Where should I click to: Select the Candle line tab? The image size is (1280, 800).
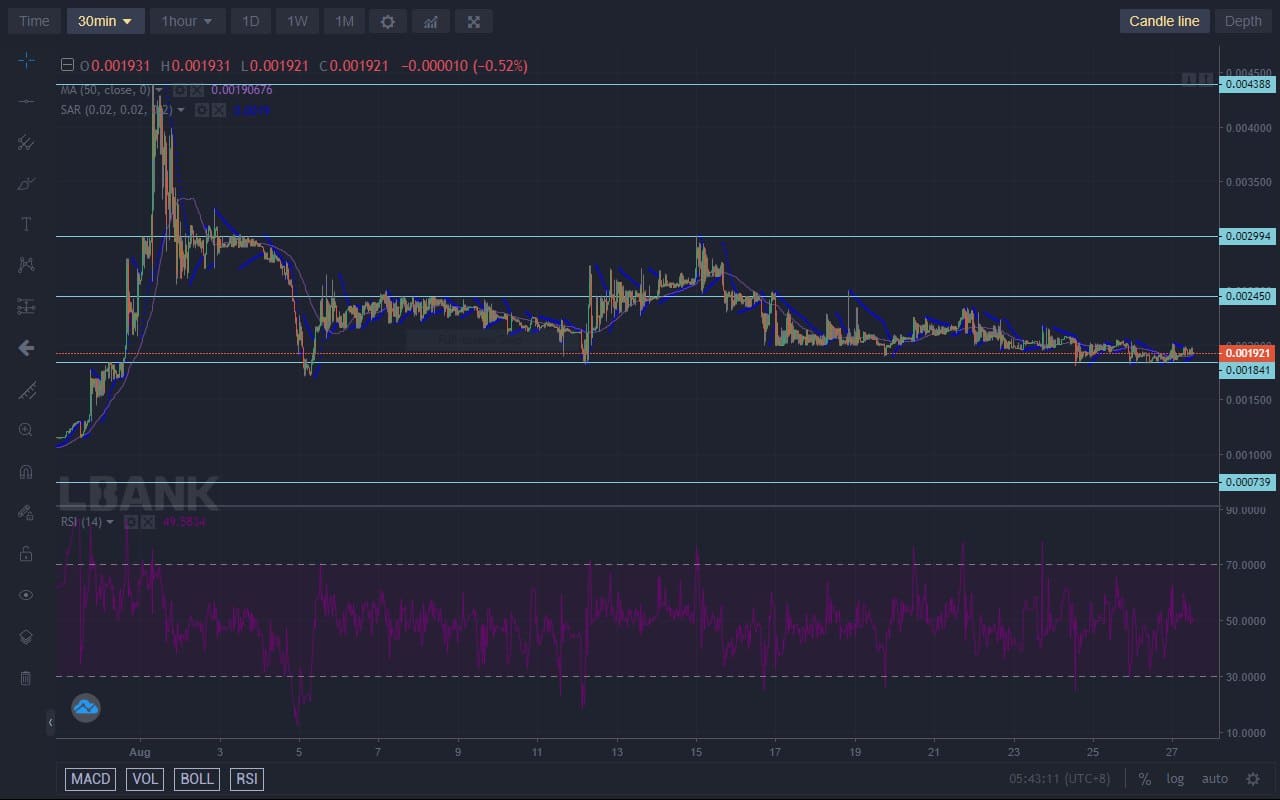pyautogui.click(x=1164, y=21)
